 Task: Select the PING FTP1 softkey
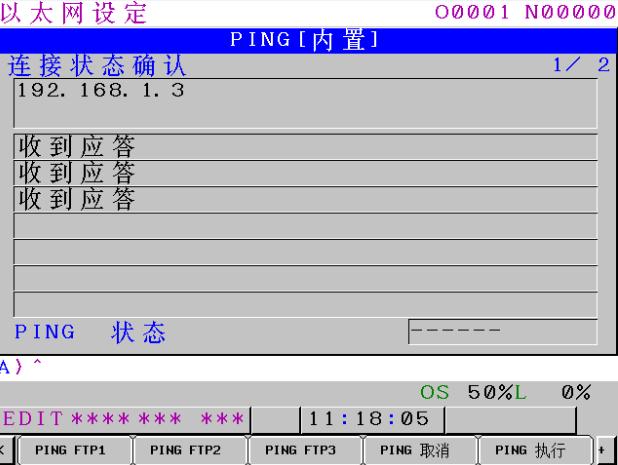click(x=74, y=450)
